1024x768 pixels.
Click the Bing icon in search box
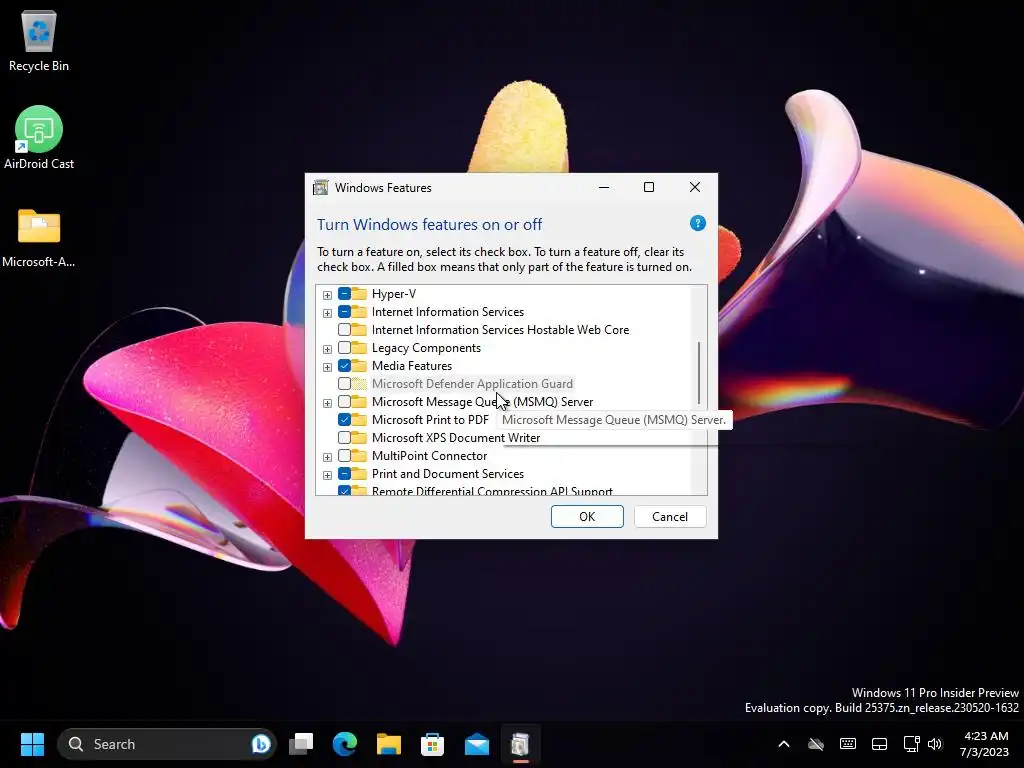(x=261, y=744)
